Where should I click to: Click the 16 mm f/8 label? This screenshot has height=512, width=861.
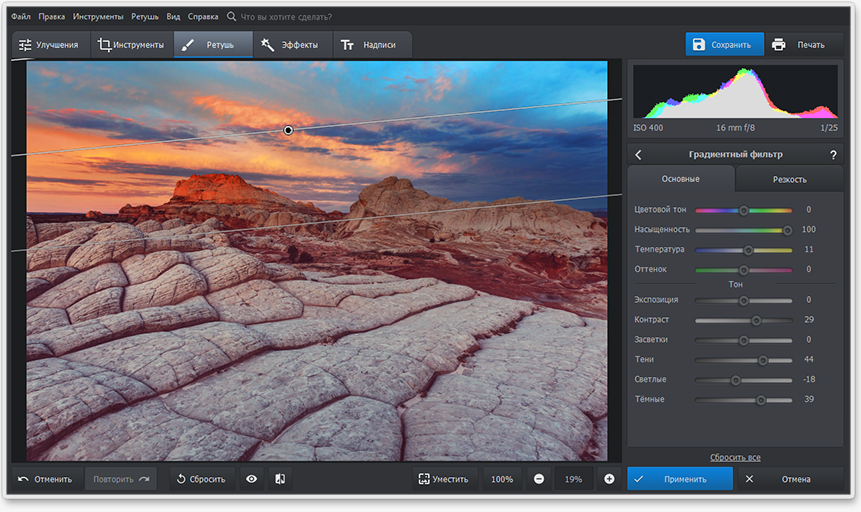[735, 127]
